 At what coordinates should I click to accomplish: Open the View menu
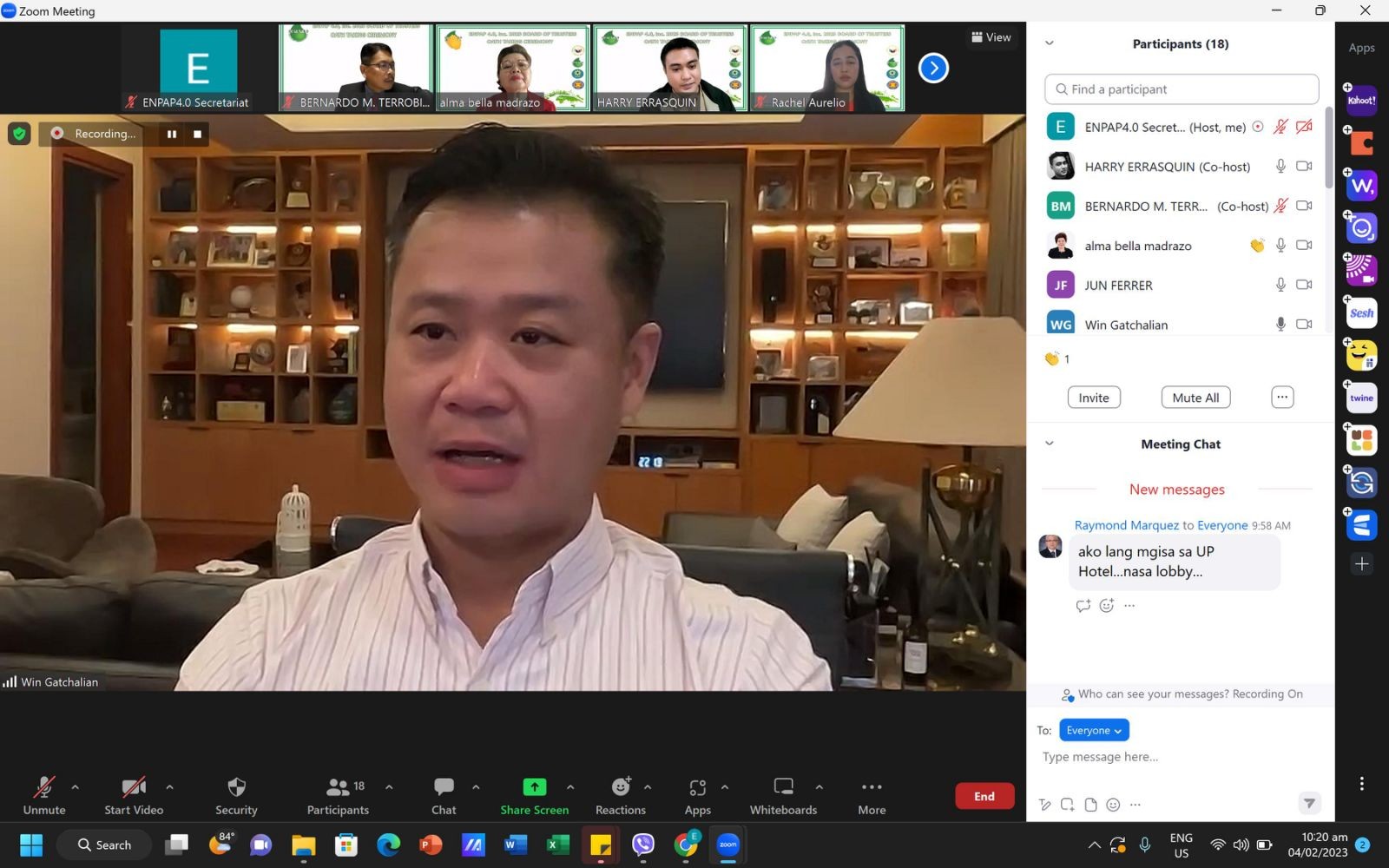coord(991,37)
